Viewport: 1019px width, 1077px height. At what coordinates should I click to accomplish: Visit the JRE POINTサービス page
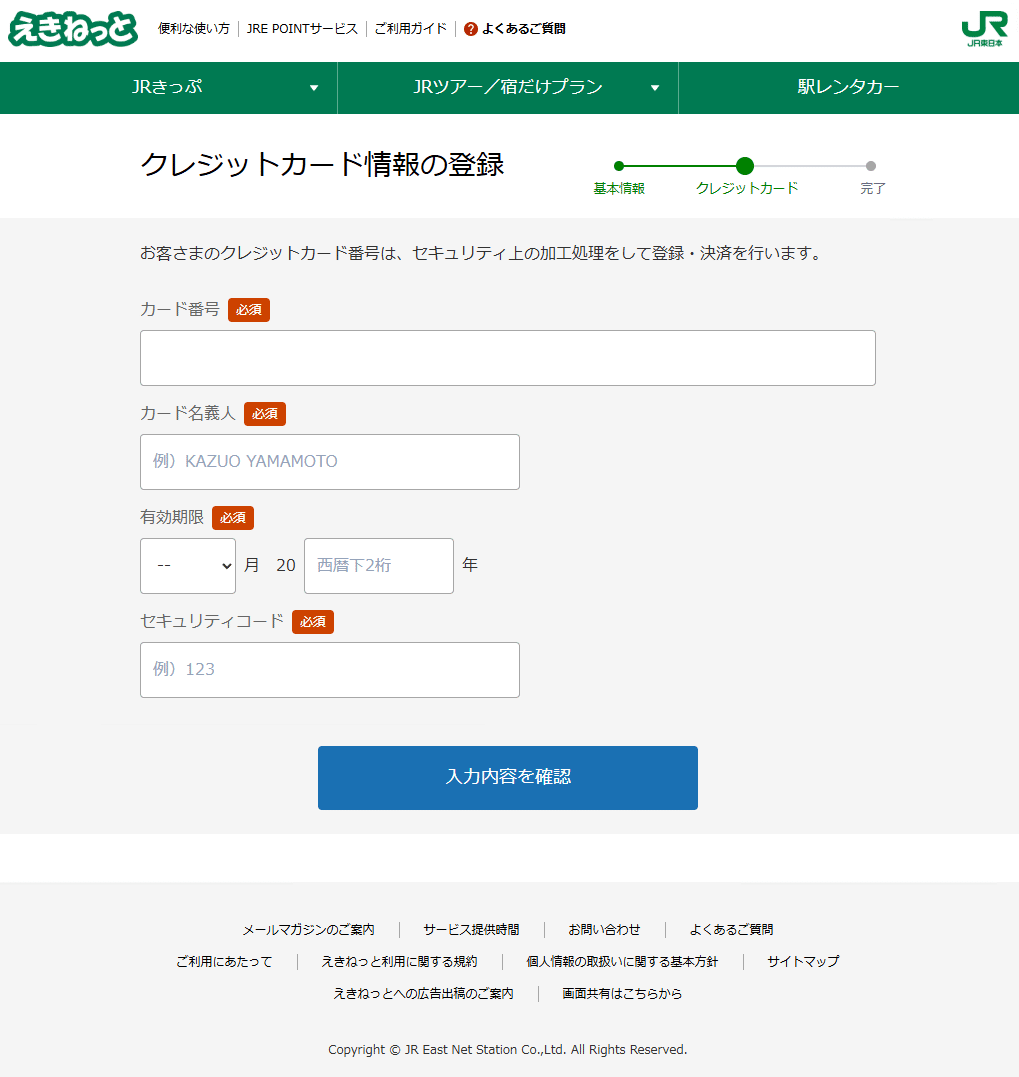click(301, 29)
